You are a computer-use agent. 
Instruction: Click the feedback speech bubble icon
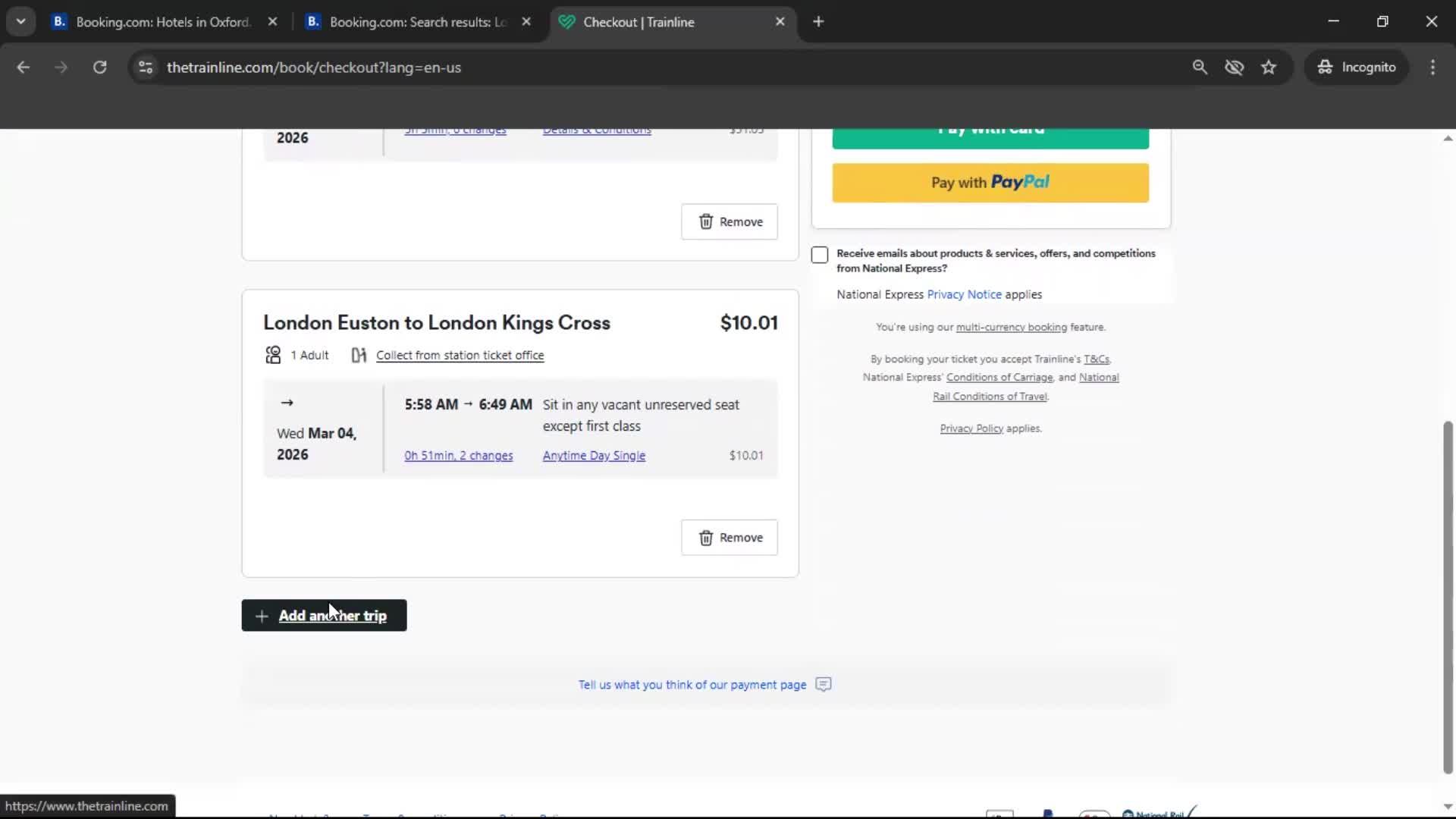tap(823, 684)
